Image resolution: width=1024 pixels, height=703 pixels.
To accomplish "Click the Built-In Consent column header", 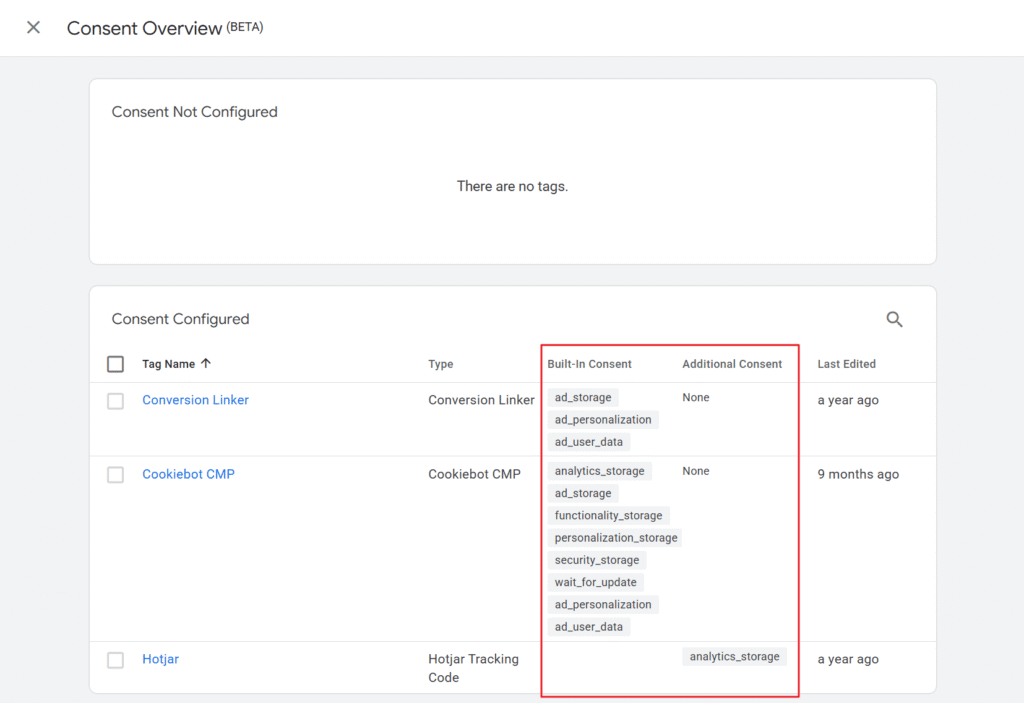I will tap(590, 364).
